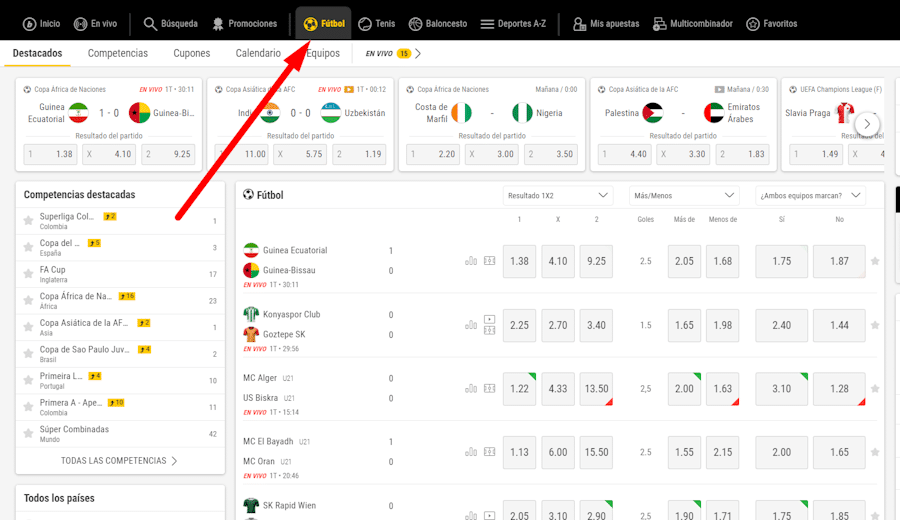The height and width of the screenshot is (520, 900).
Task: Switch to the Cupones tab
Action: coord(192,53)
